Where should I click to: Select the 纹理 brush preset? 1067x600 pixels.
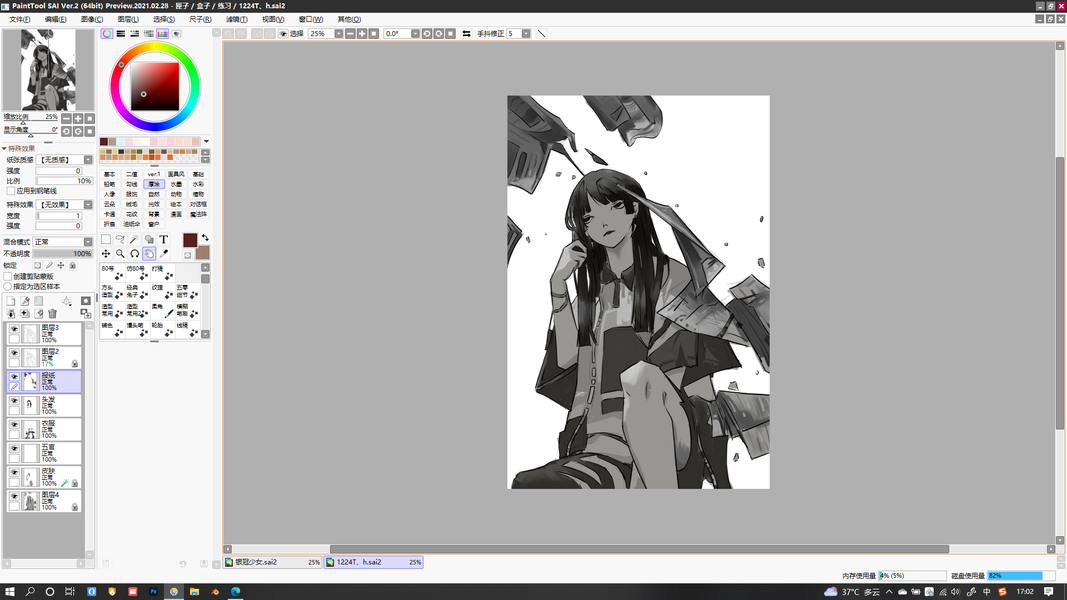click(162, 292)
